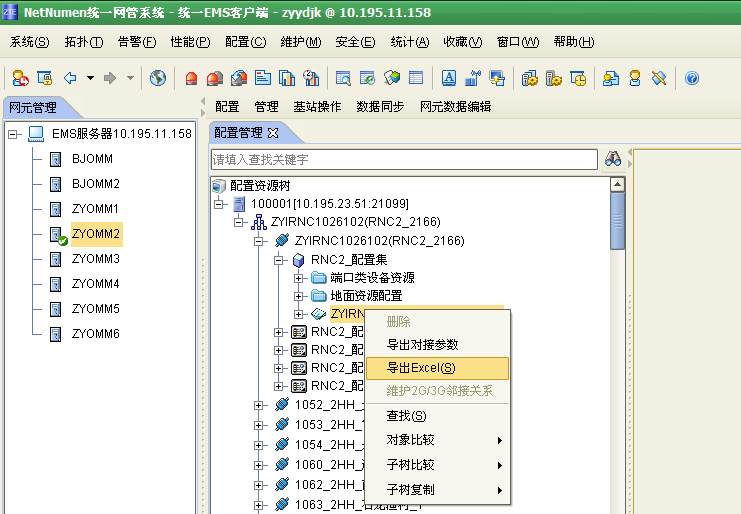Click the user with computer icon
The height and width of the screenshot is (514, 741).
pyautogui.click(x=611, y=78)
